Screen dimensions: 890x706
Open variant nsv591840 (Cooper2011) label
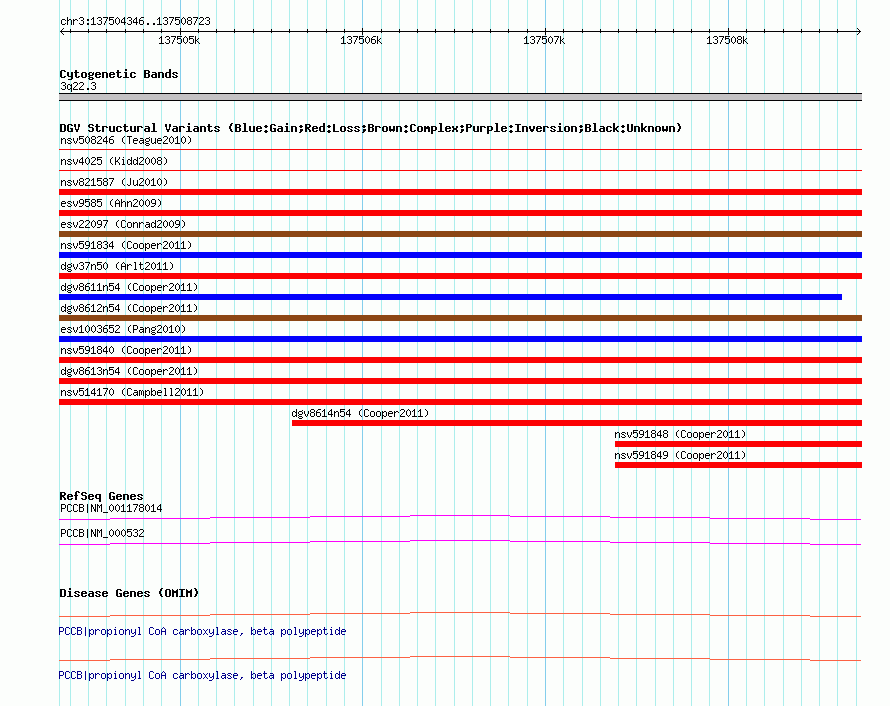pos(126,350)
